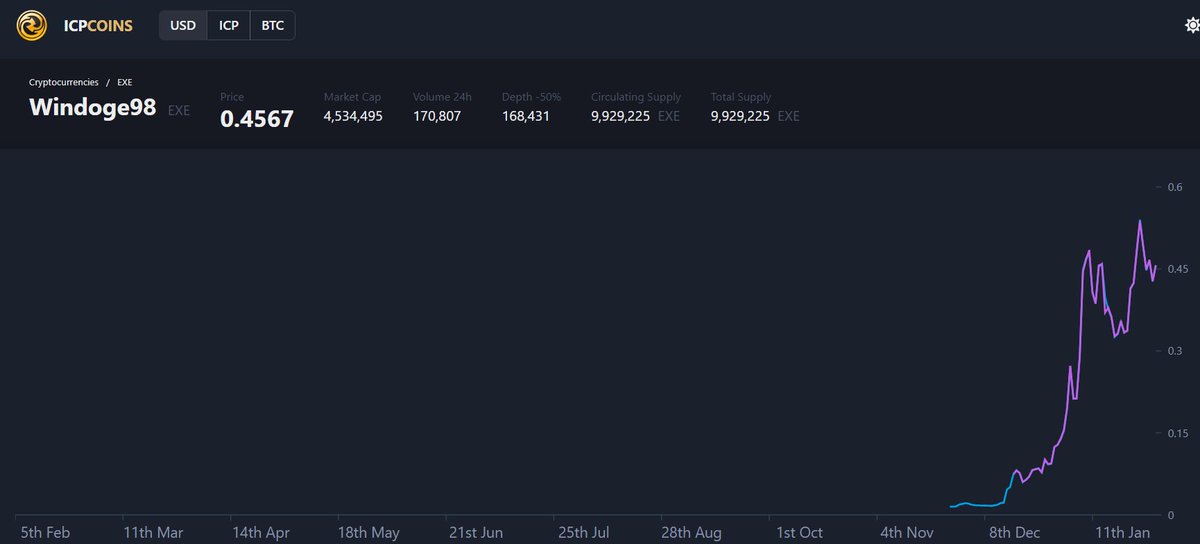Click the 21st Jun axis label
The image size is (1200, 544).
coord(476,532)
